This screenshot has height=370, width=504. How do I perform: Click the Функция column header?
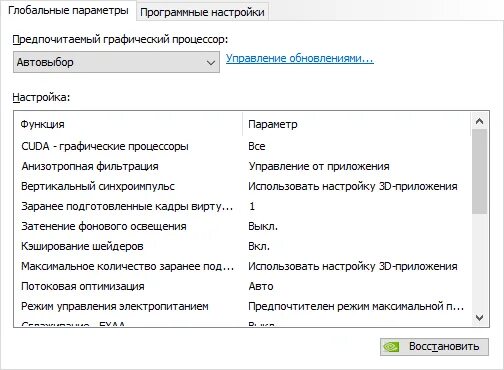pyautogui.click(x=128, y=124)
